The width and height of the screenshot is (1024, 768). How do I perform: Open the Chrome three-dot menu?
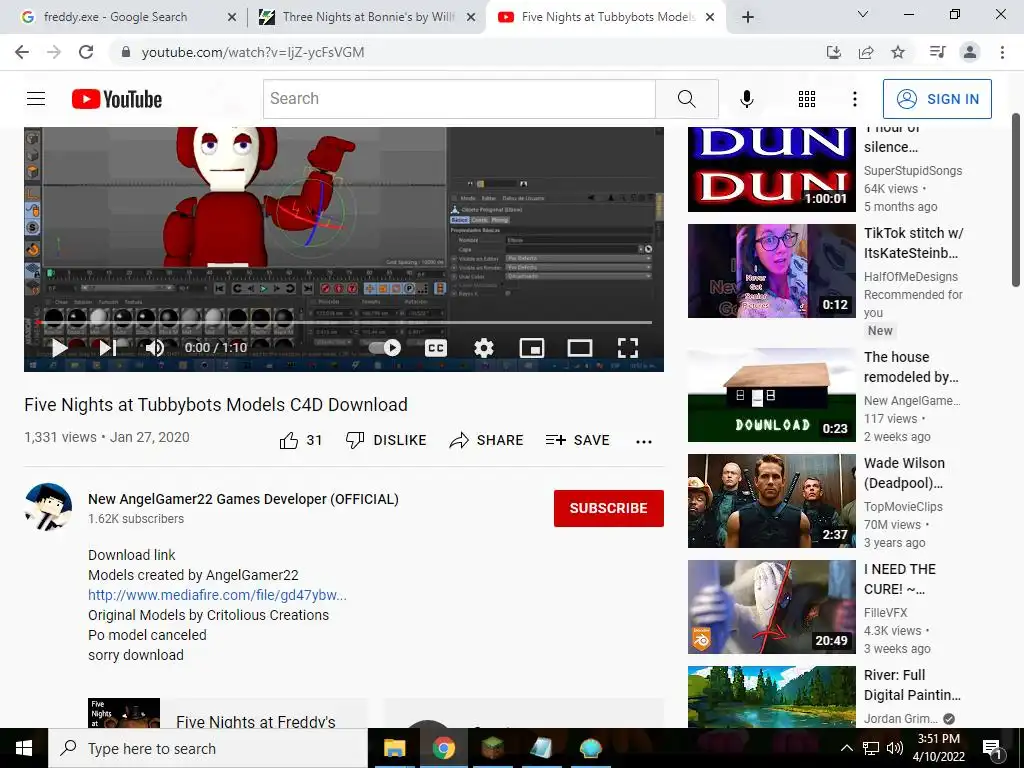(1002, 52)
